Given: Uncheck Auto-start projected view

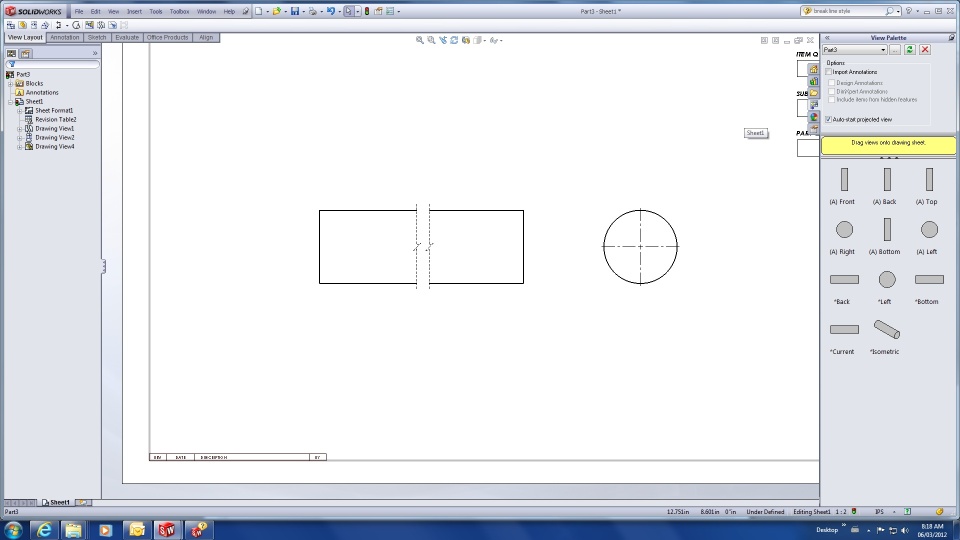Looking at the screenshot, I should (x=828, y=119).
